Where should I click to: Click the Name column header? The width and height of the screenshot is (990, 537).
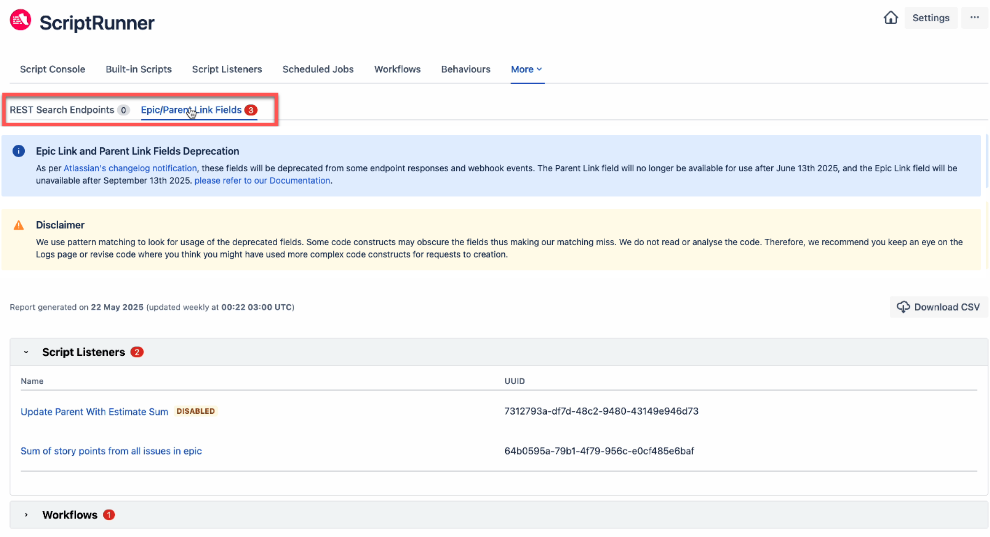tap(32, 381)
